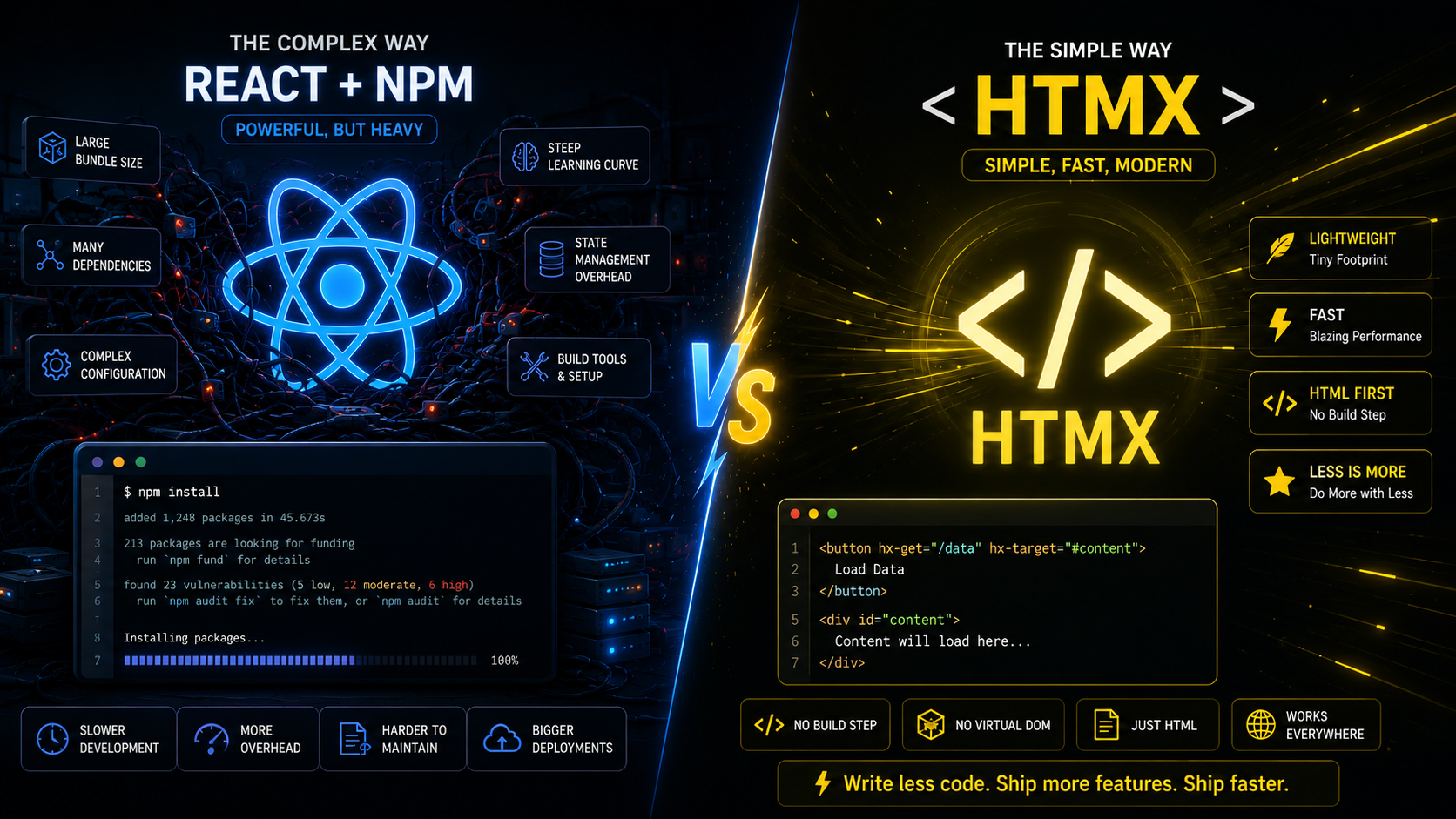
Task: Click "THE SIMPLE WAY" heading
Action: [1088, 50]
